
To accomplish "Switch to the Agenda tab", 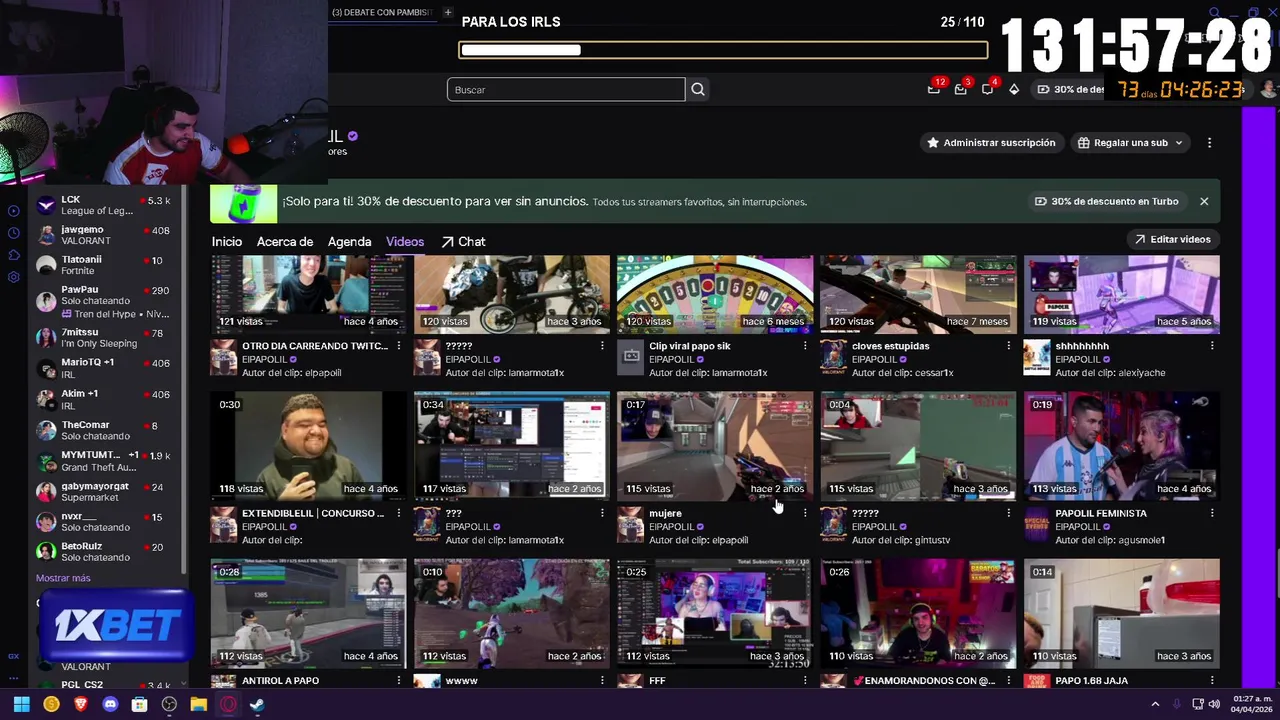I will pos(350,242).
